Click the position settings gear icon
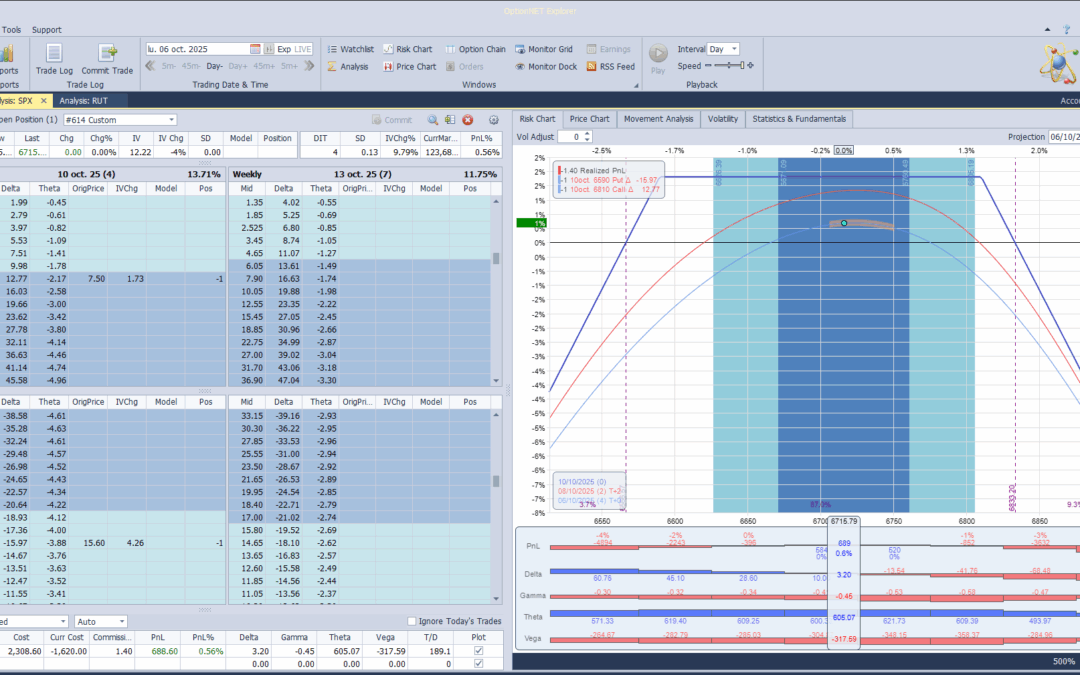This screenshot has width=1080, height=675. pyautogui.click(x=493, y=120)
